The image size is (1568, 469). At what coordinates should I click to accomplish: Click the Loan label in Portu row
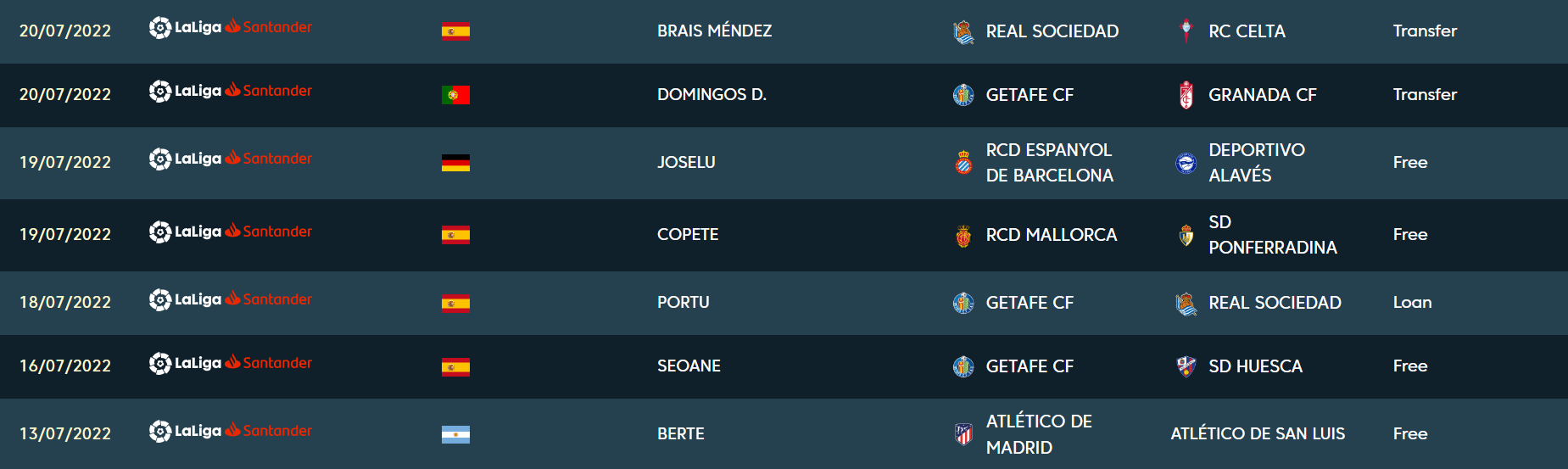tap(1412, 302)
